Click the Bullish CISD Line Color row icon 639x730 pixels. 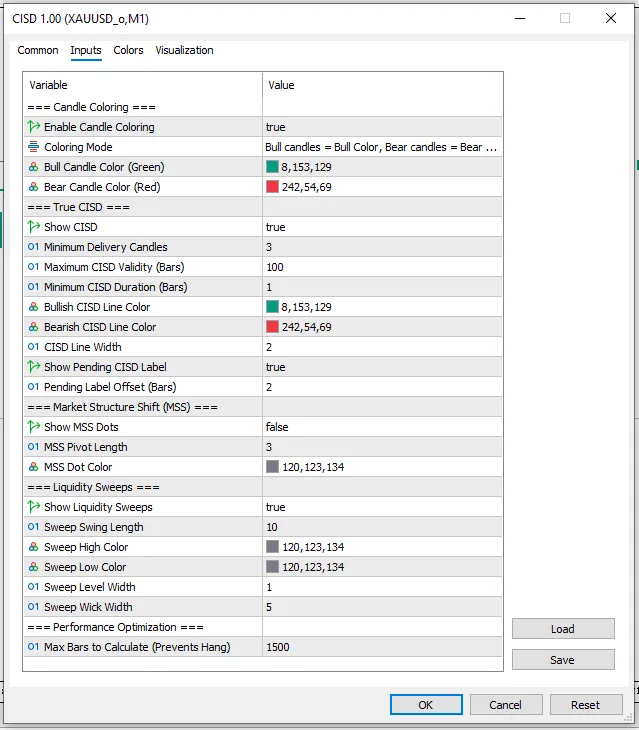pos(34,307)
